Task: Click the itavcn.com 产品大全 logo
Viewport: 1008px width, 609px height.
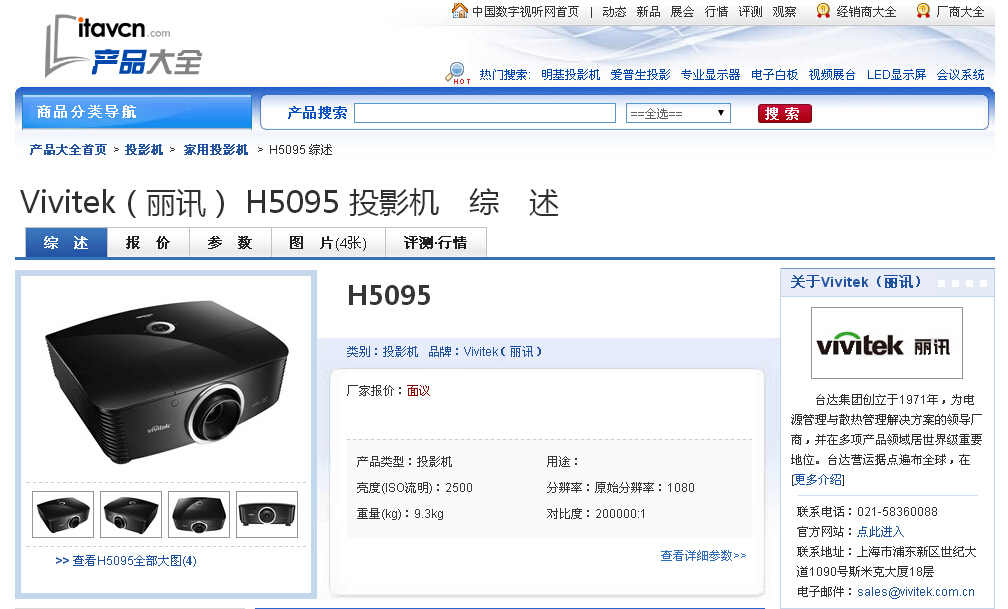Action: pyautogui.click(x=123, y=46)
